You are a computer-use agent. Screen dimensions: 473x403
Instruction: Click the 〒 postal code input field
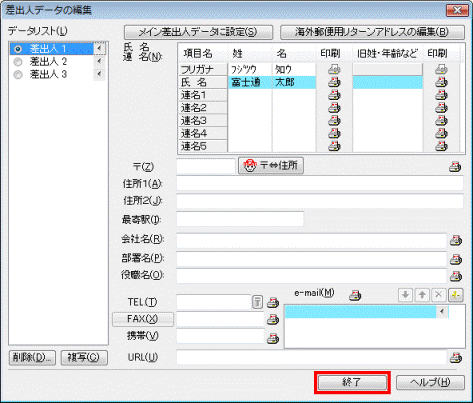(206, 166)
